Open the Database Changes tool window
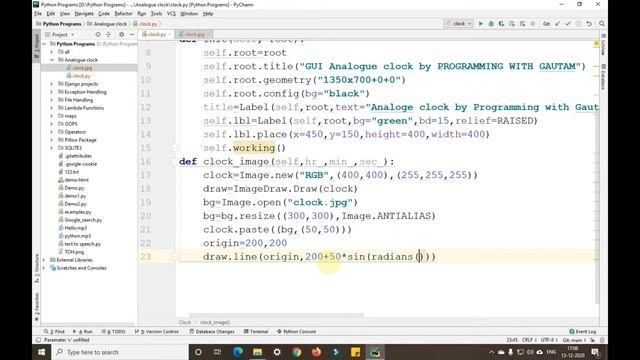640x360 pixels. (x=212, y=331)
